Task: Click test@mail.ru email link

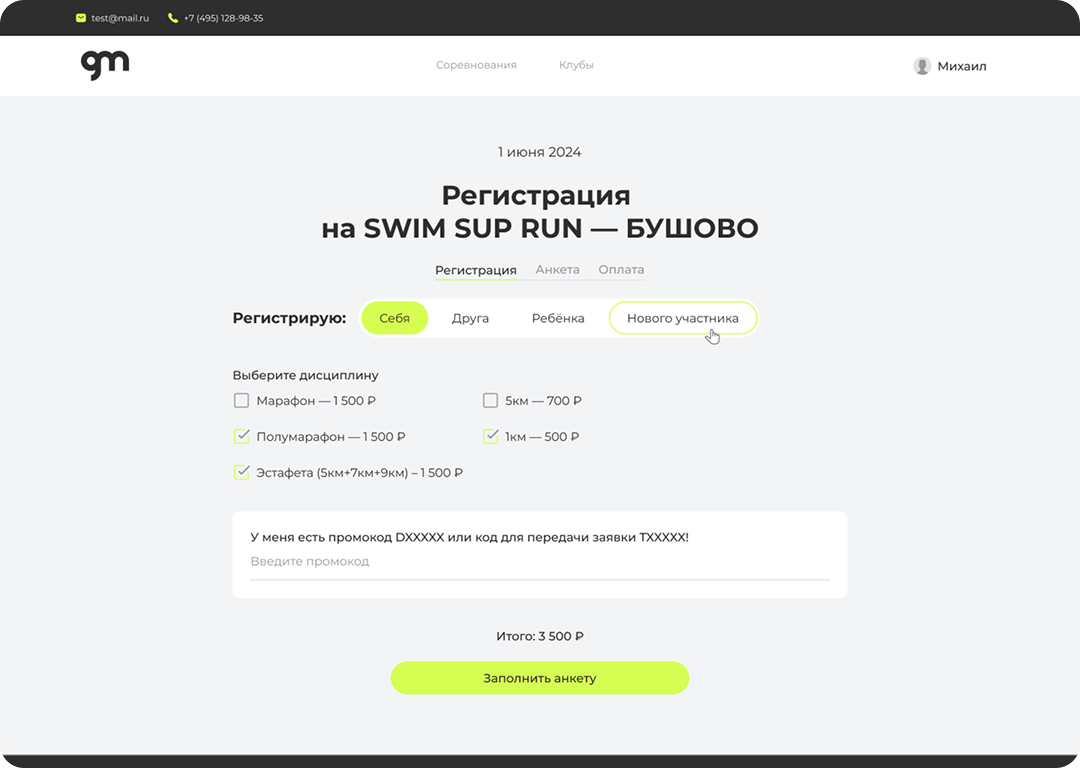Action: (x=119, y=18)
